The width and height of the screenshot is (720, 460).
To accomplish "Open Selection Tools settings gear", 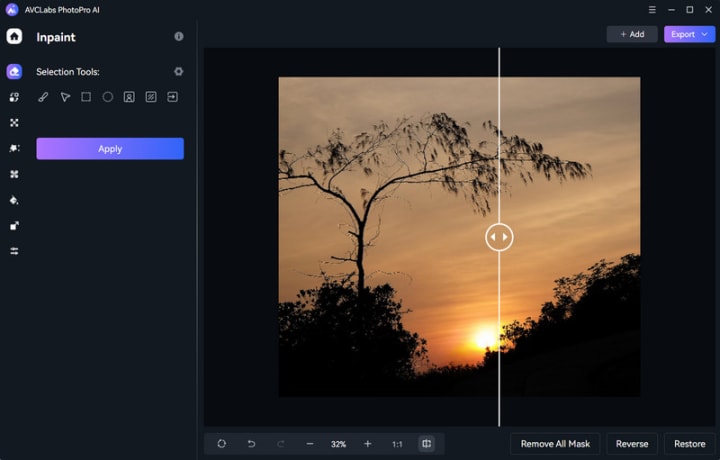I will point(179,72).
